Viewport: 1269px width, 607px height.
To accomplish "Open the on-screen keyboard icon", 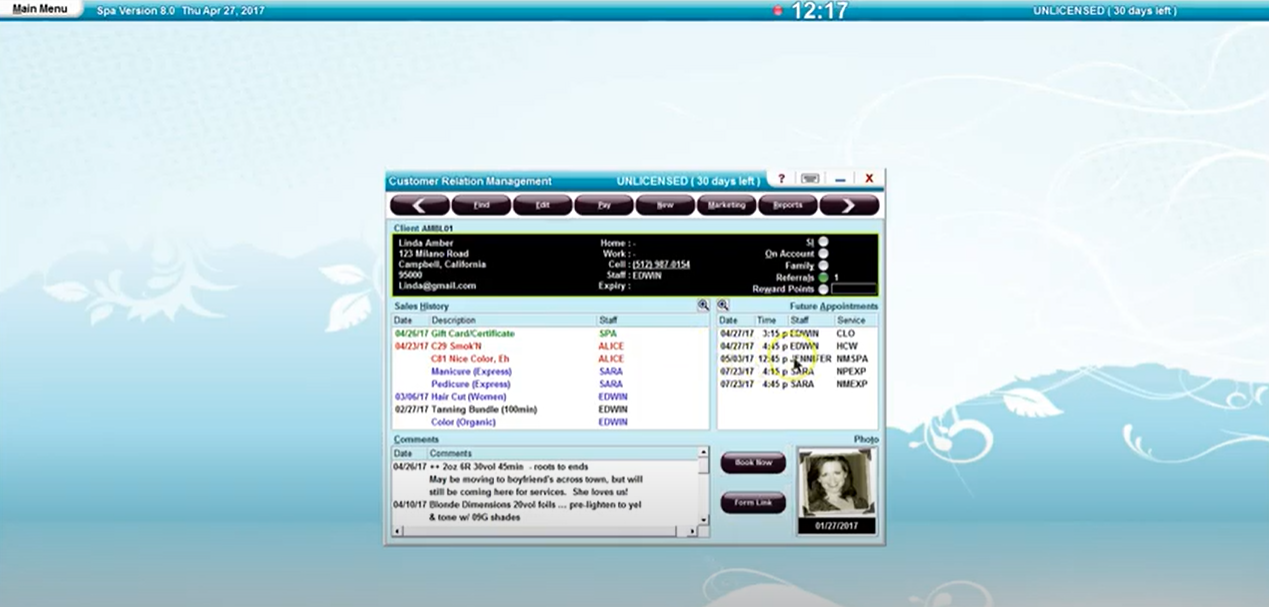I will (x=809, y=178).
